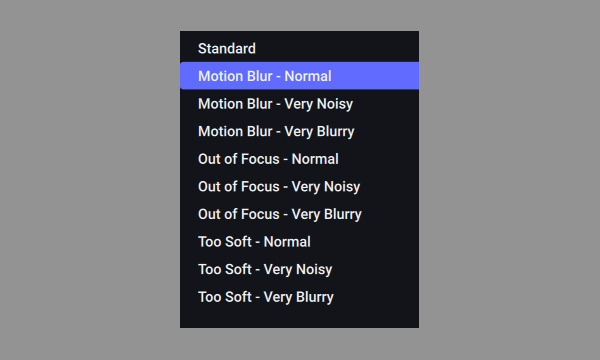Select Motion Blur - Very Blurry

click(299, 131)
